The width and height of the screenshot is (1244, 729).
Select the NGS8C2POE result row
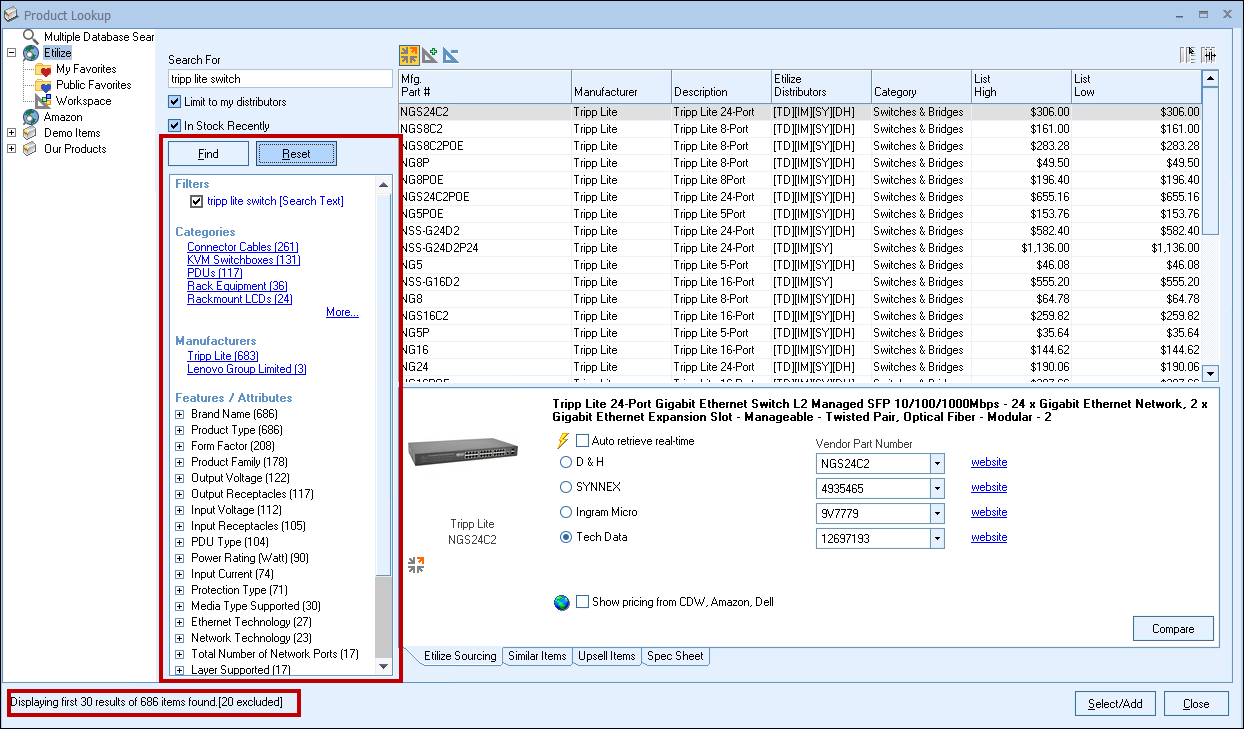(800, 146)
